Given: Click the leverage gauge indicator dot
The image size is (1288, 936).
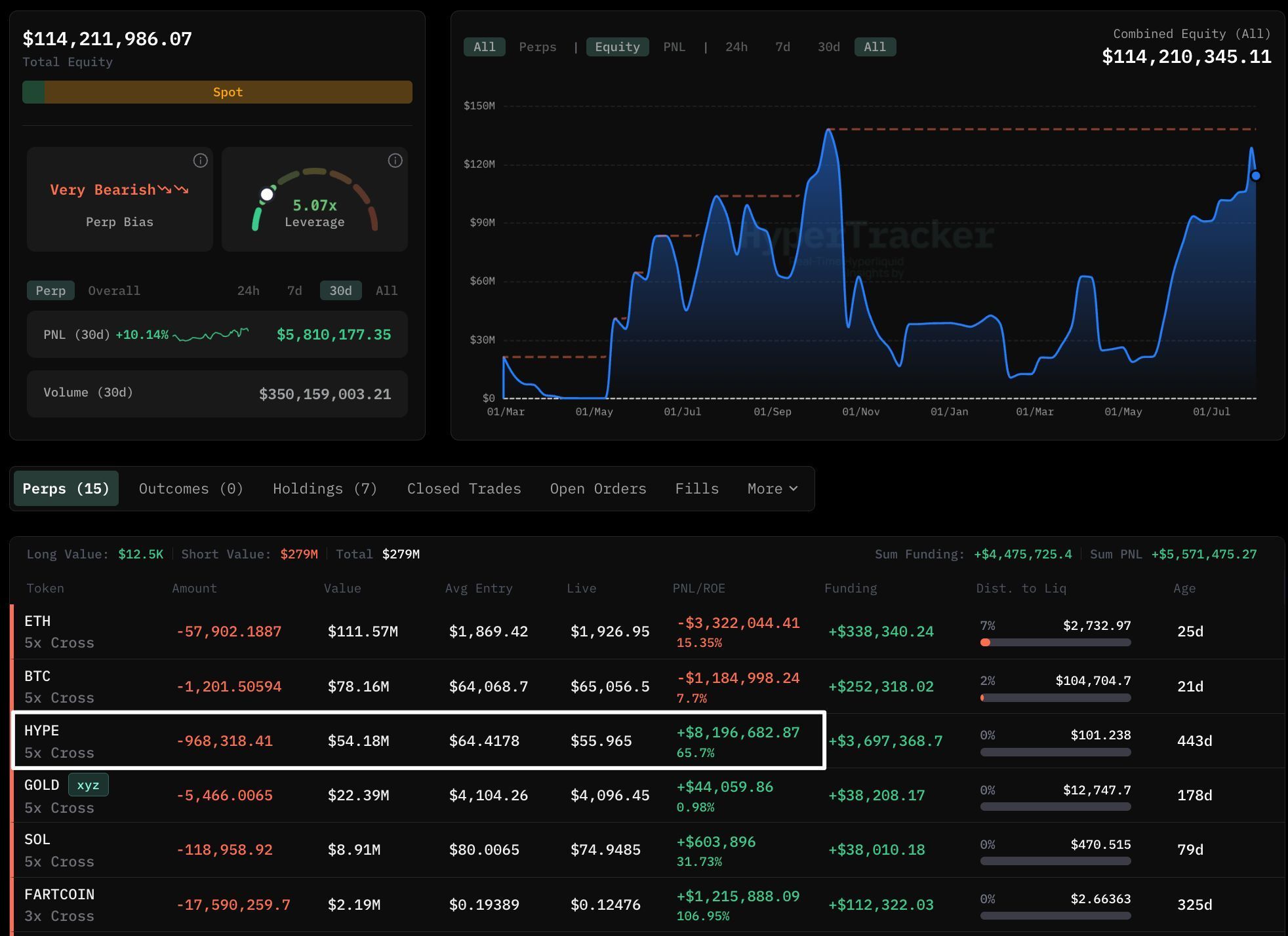Looking at the screenshot, I should coord(267,194).
